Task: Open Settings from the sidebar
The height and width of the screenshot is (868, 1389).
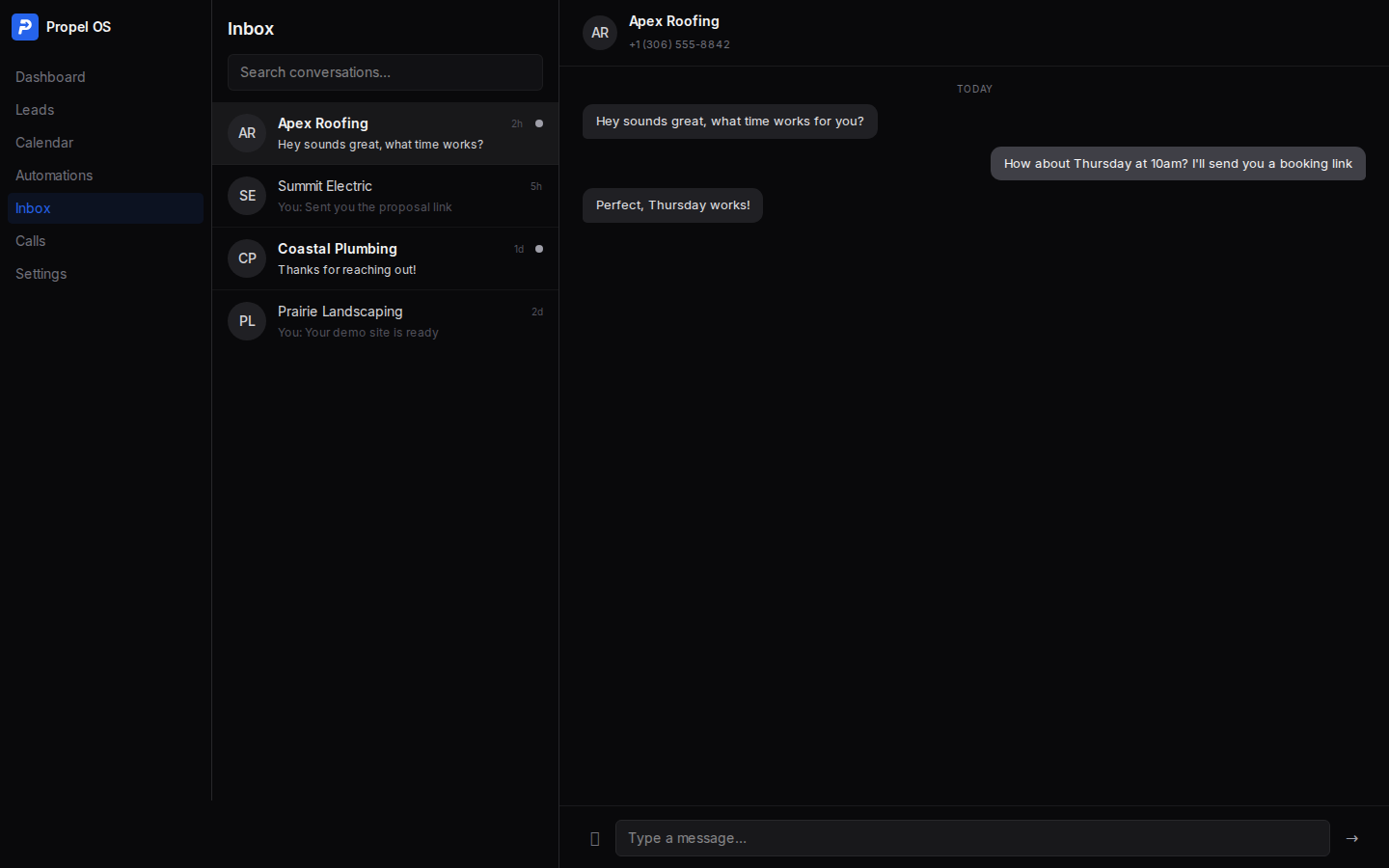Action: click(x=105, y=274)
